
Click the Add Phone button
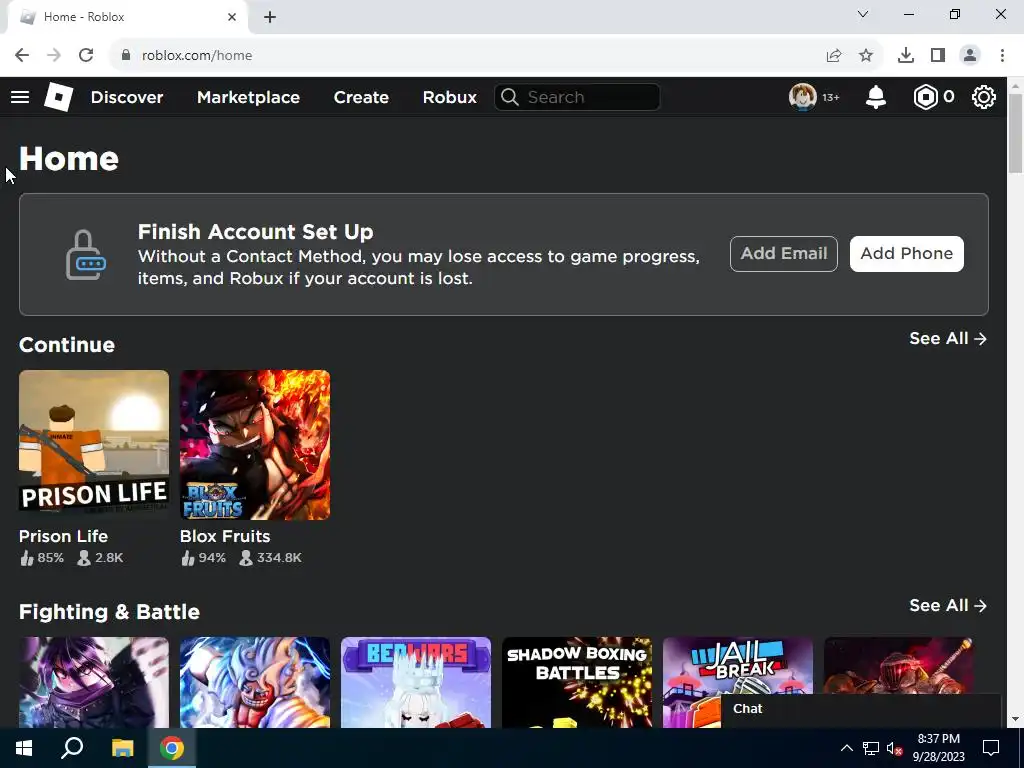pyautogui.click(x=906, y=253)
